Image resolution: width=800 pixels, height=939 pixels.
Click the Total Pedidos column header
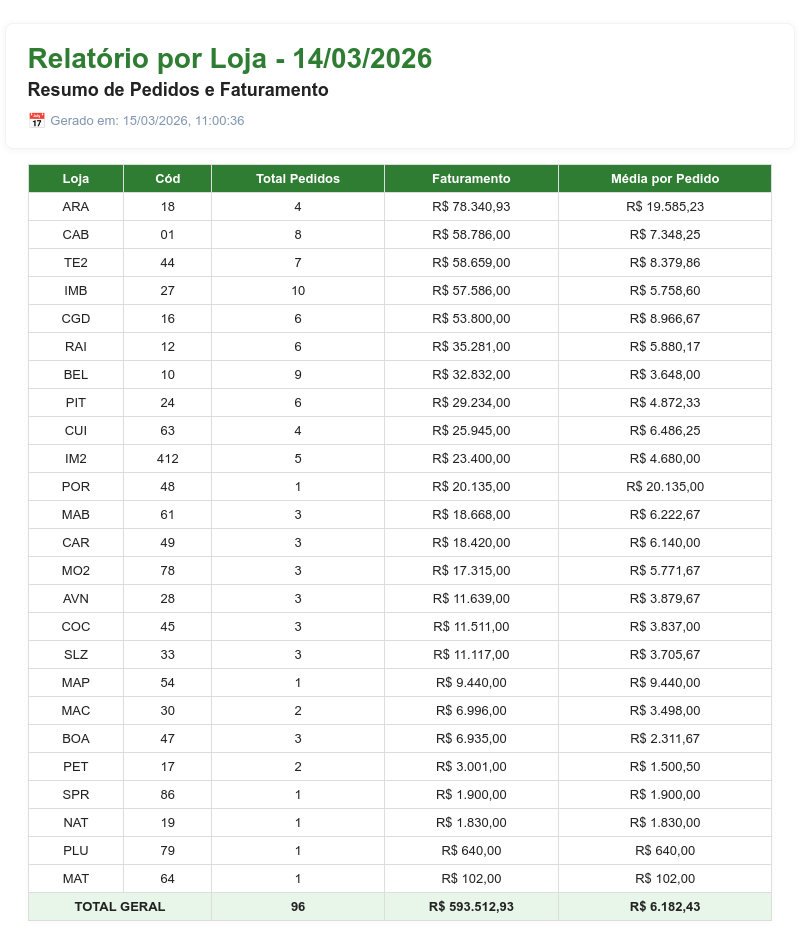[x=298, y=178]
